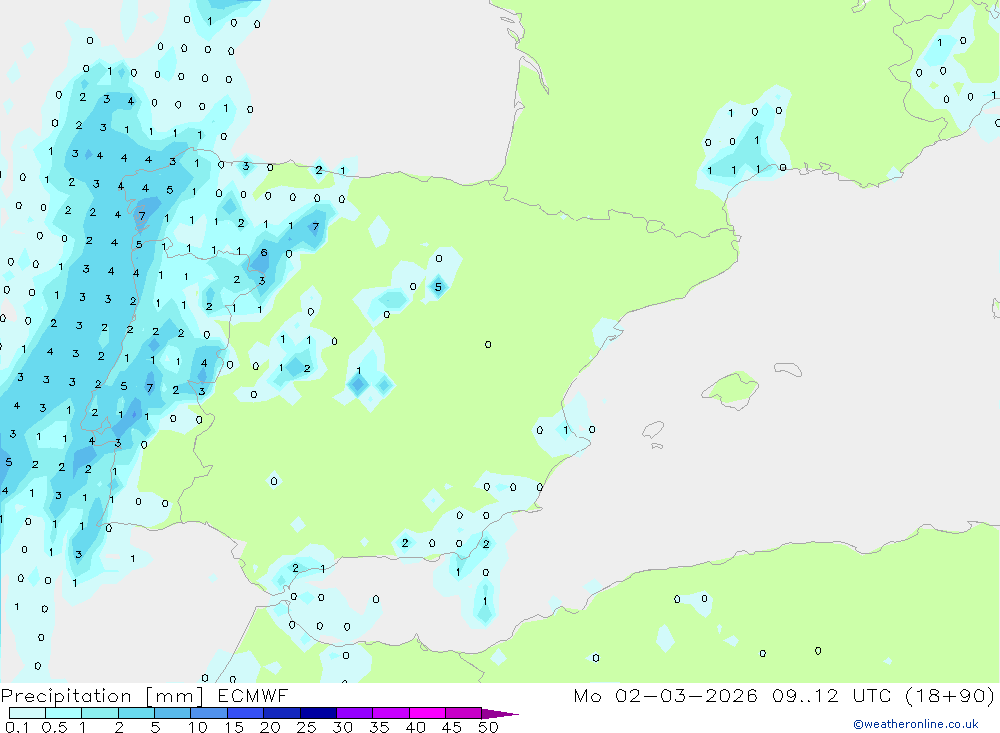Click the 25 to 30 mm legend swatch
The height and width of the screenshot is (733, 1000).
coord(318,713)
